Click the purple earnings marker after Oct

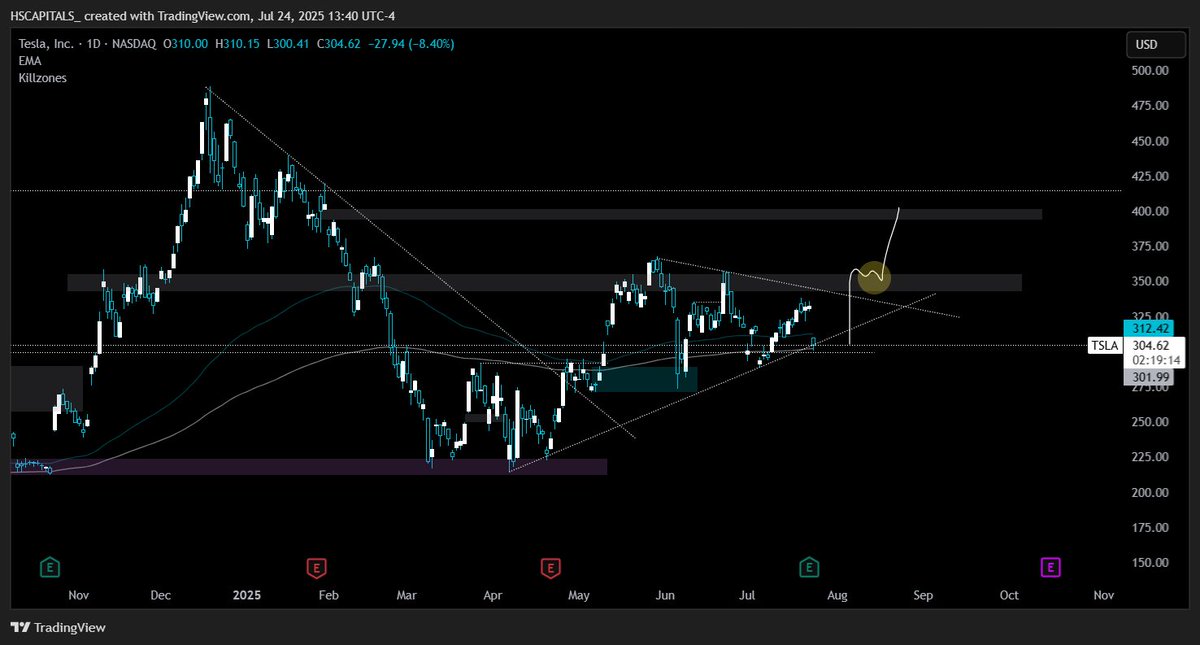[x=1050, y=568]
